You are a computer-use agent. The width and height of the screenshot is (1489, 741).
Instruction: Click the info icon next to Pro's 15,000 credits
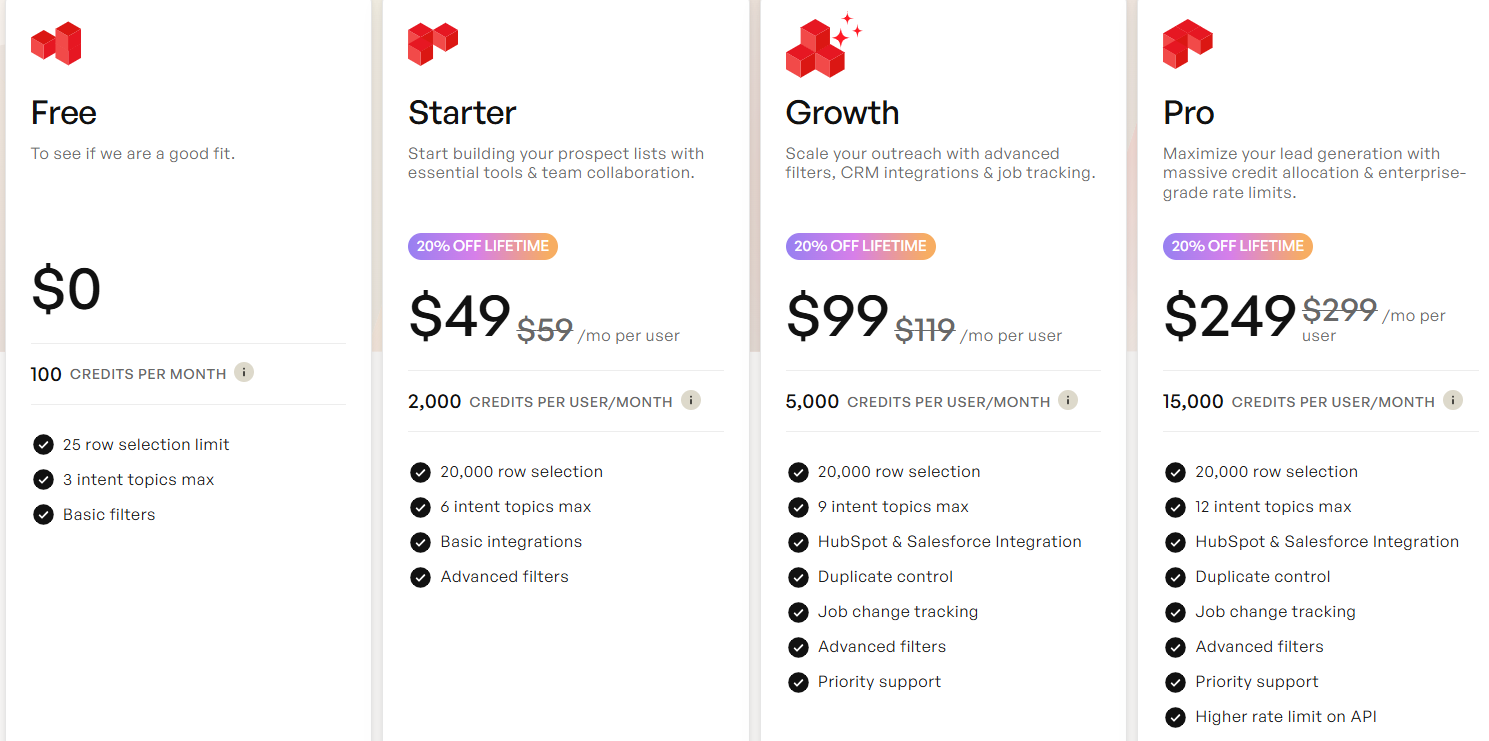[1453, 399]
